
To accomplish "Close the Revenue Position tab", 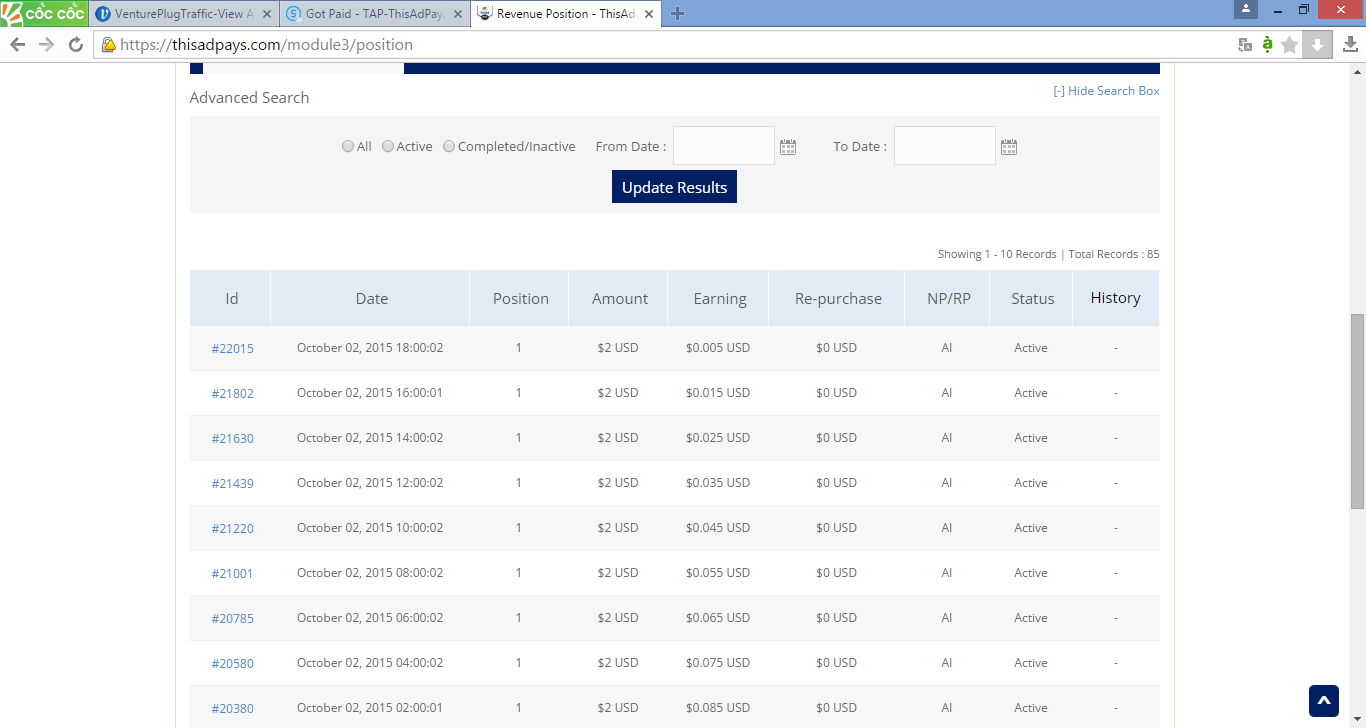I will click(x=648, y=14).
